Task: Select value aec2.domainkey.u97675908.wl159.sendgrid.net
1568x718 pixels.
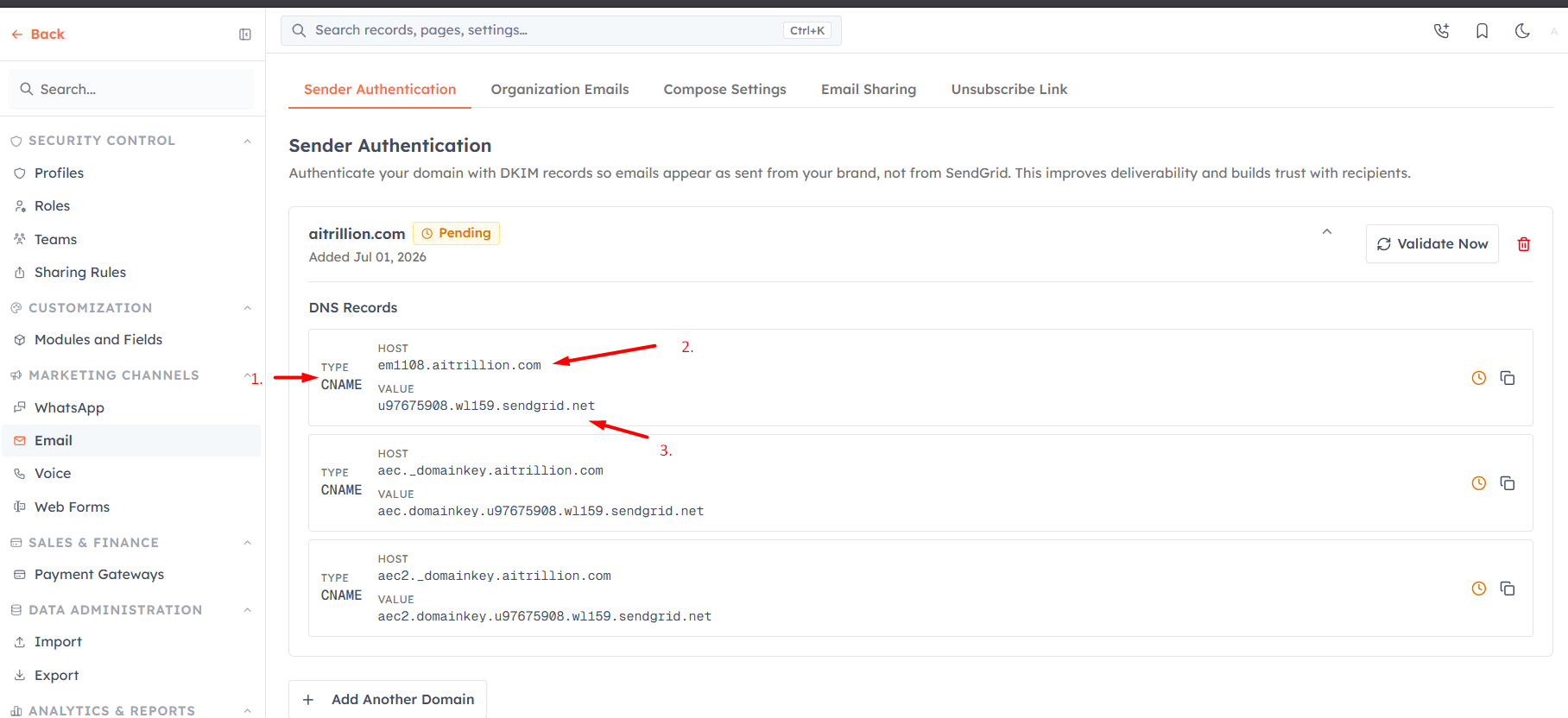Action: tap(545, 616)
